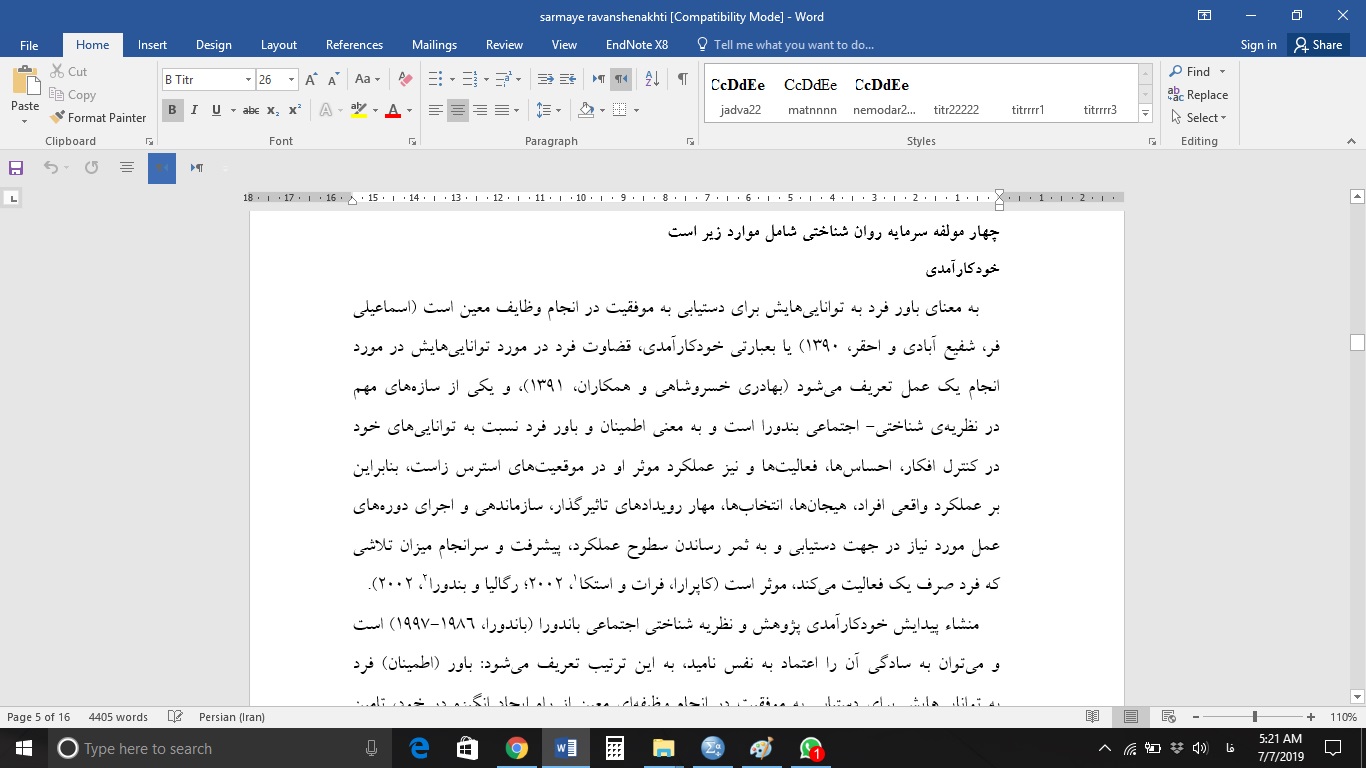Viewport: 1366px width, 768px height.
Task: Apply shading using the Shading icon
Action: [x=585, y=110]
